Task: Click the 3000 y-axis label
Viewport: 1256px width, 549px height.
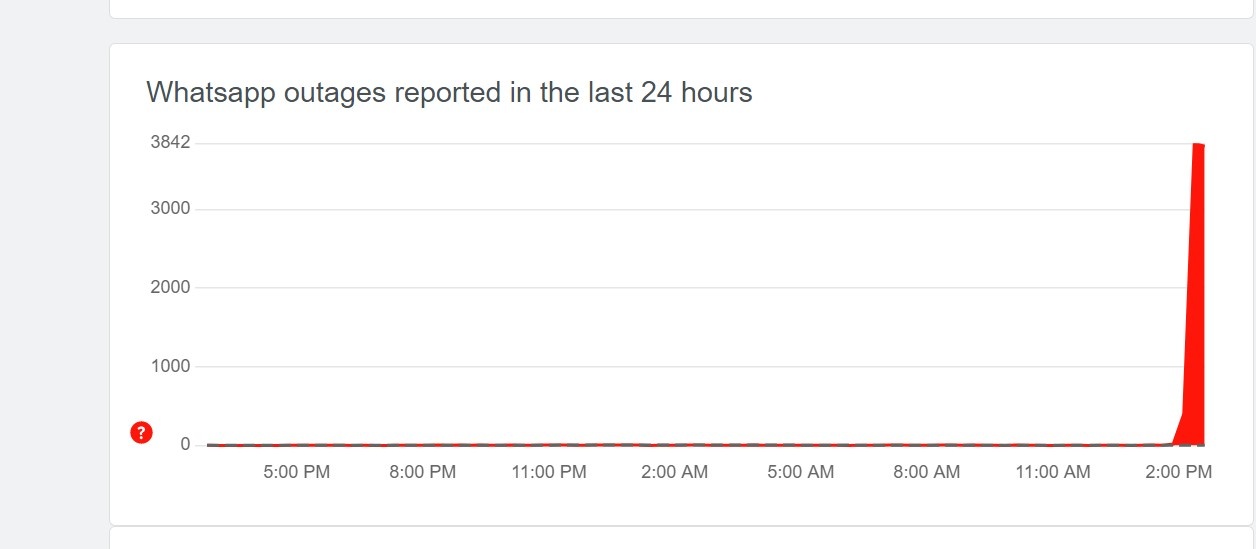Action: (x=170, y=209)
